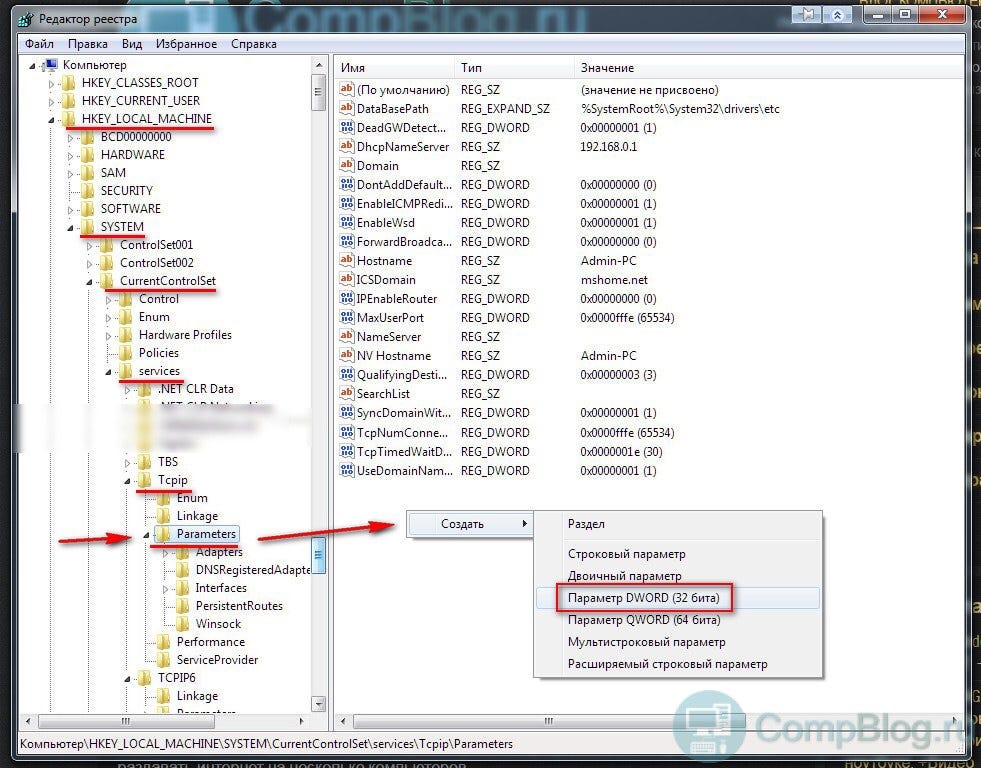This screenshot has width=981, height=768.
Task: Click the Hostname string value icon
Action: (347, 260)
